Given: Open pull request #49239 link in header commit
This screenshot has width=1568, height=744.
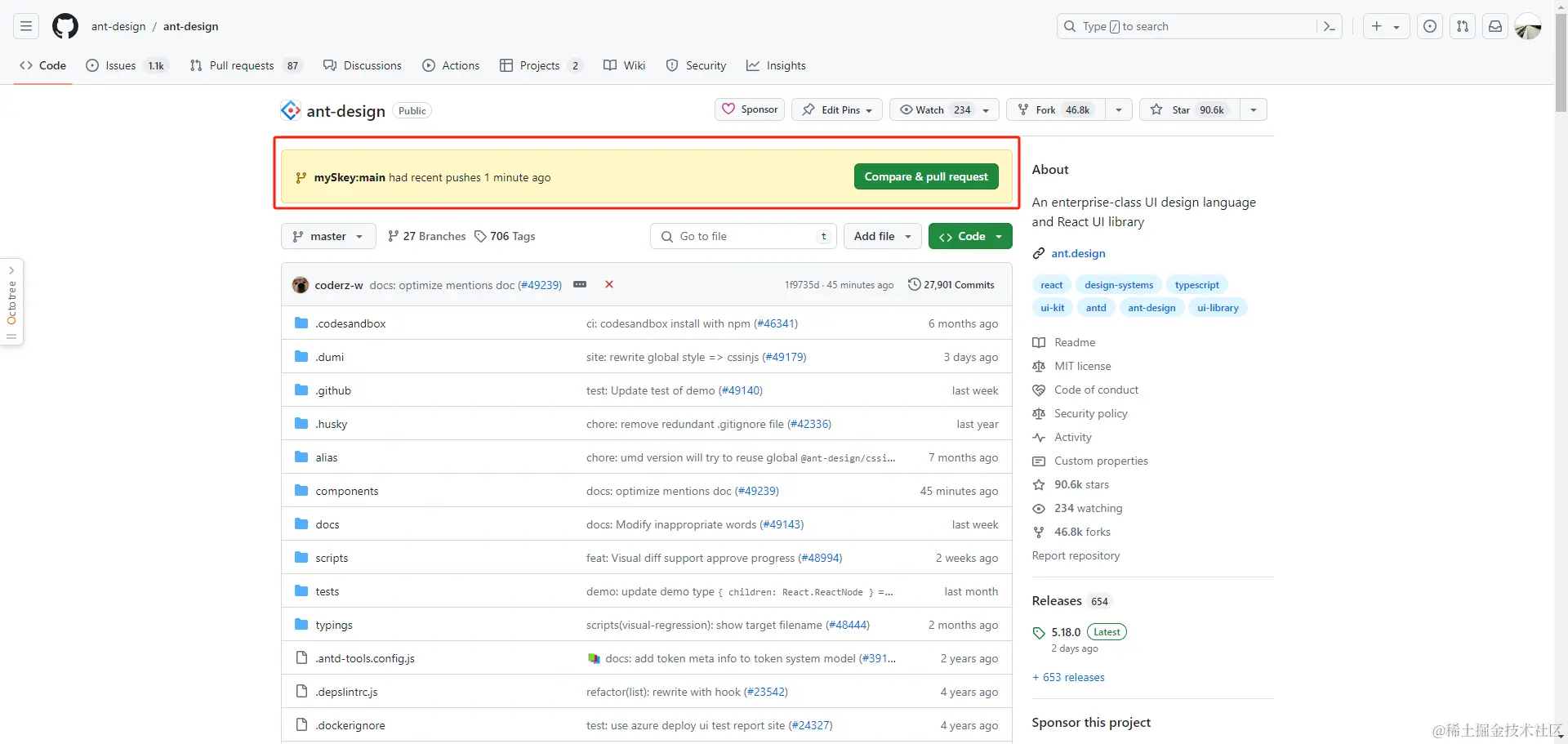Looking at the screenshot, I should [x=540, y=285].
